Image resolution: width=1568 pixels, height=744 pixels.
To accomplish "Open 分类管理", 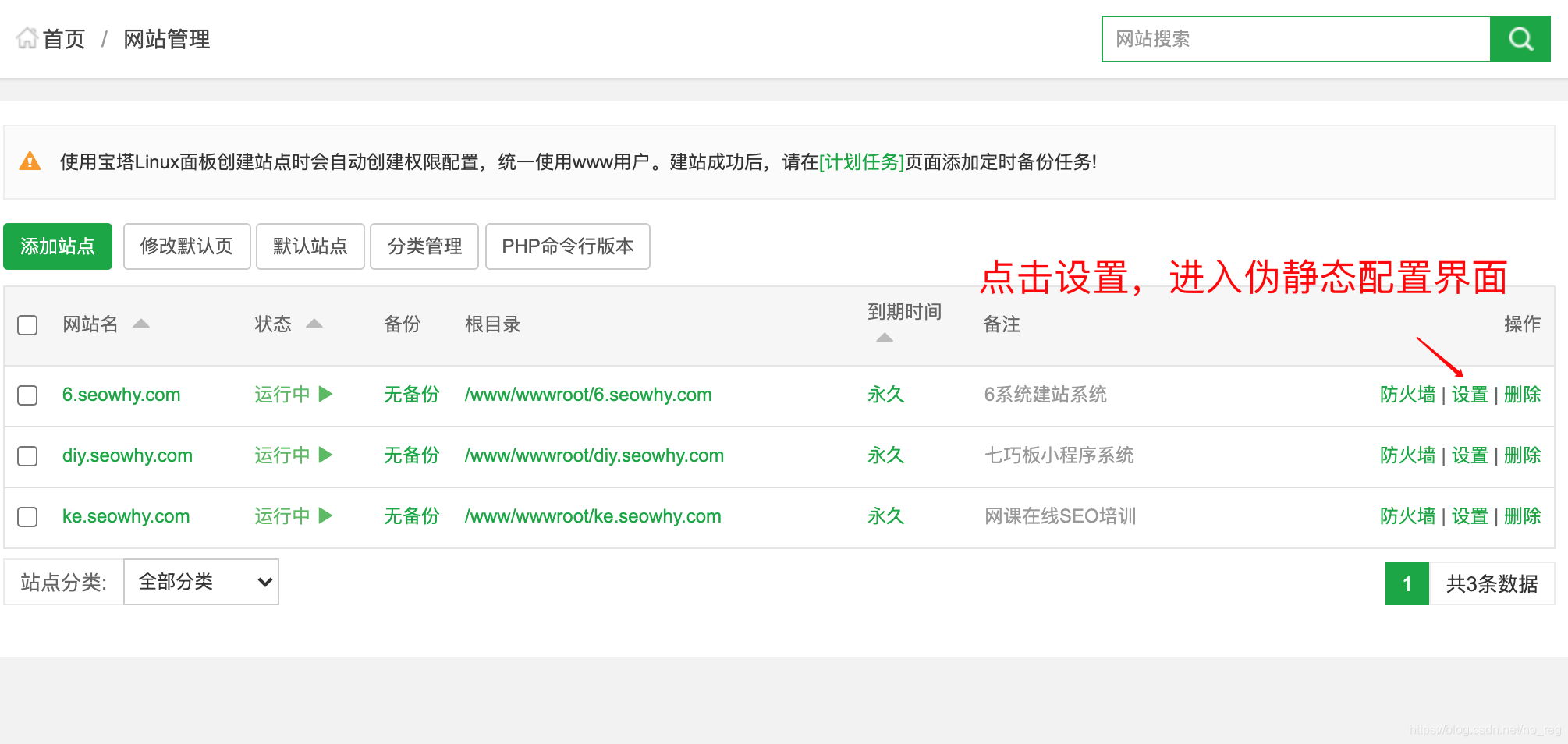I will [424, 246].
